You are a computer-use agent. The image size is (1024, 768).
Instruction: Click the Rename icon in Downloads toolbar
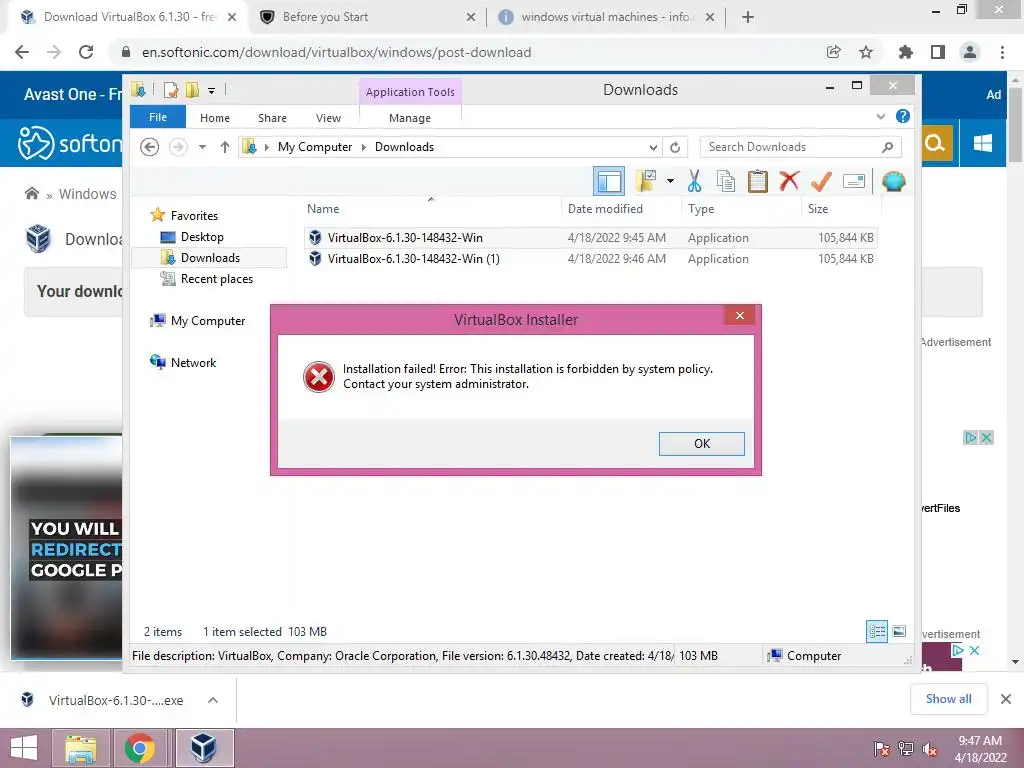[x=854, y=181]
